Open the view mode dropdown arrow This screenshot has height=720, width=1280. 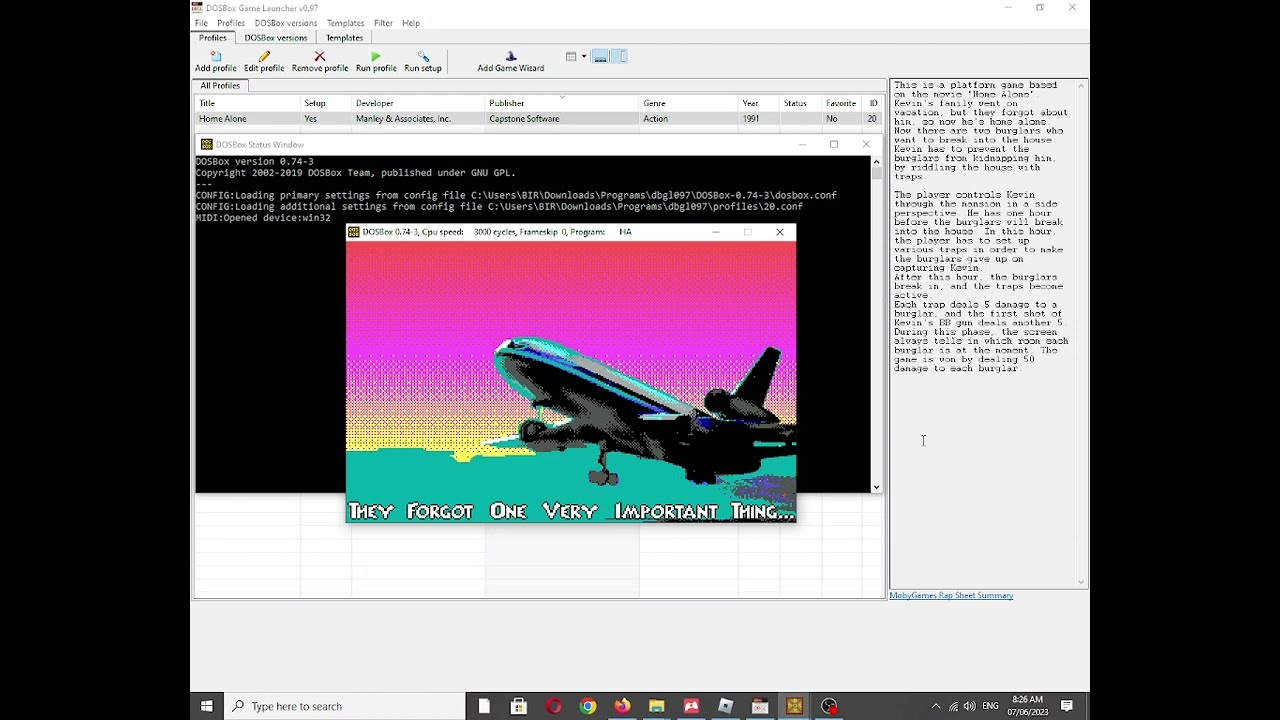[584, 57]
